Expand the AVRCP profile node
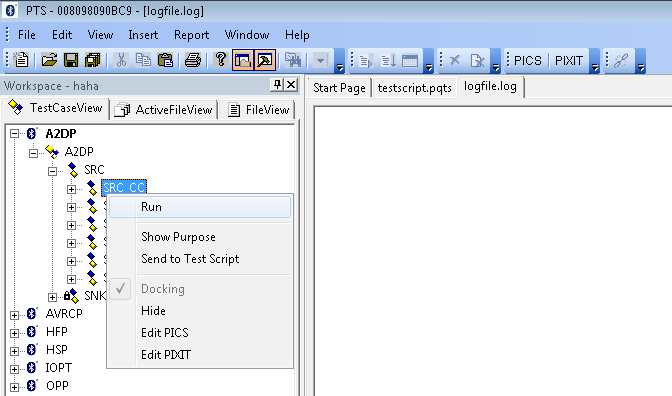This screenshot has height=396, width=672. pyautogui.click(x=14, y=315)
